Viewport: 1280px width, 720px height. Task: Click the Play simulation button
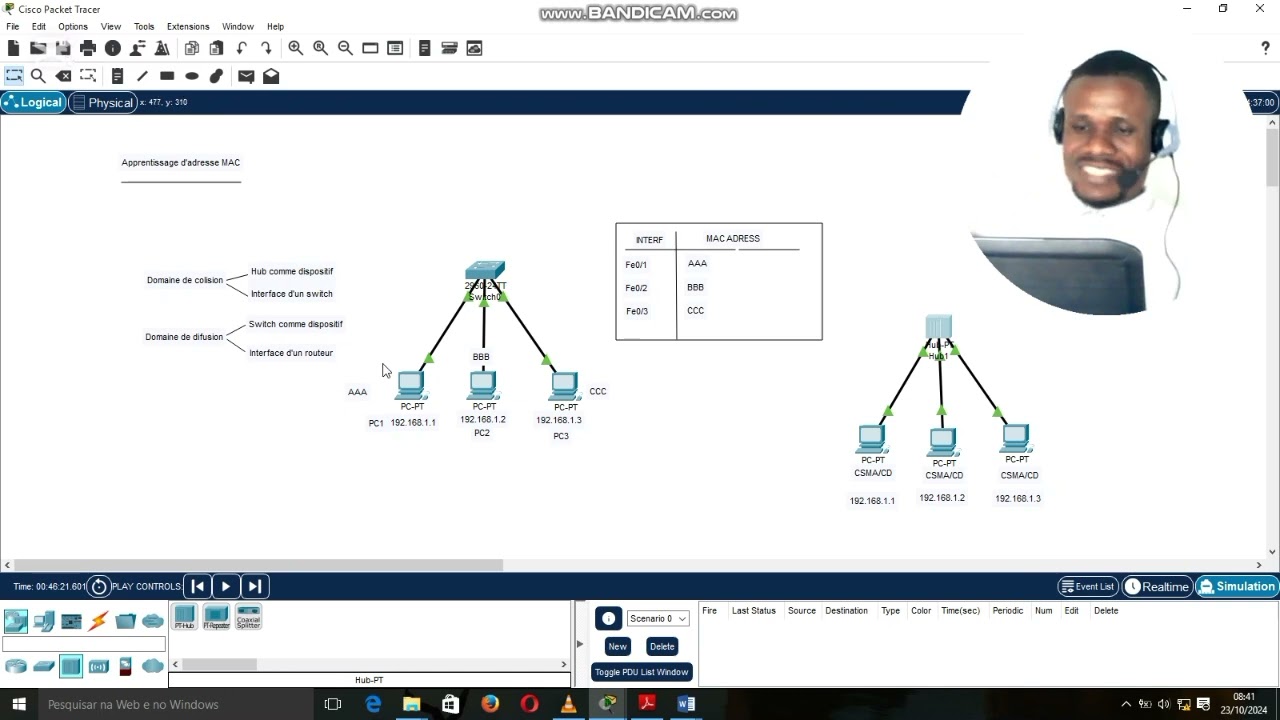pos(226,587)
